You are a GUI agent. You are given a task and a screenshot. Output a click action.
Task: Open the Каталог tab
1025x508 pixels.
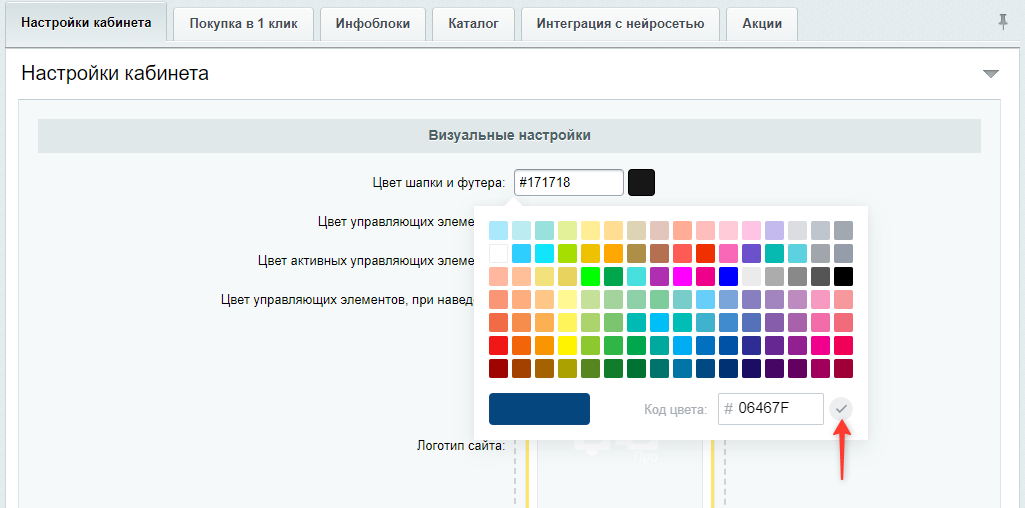tap(474, 24)
